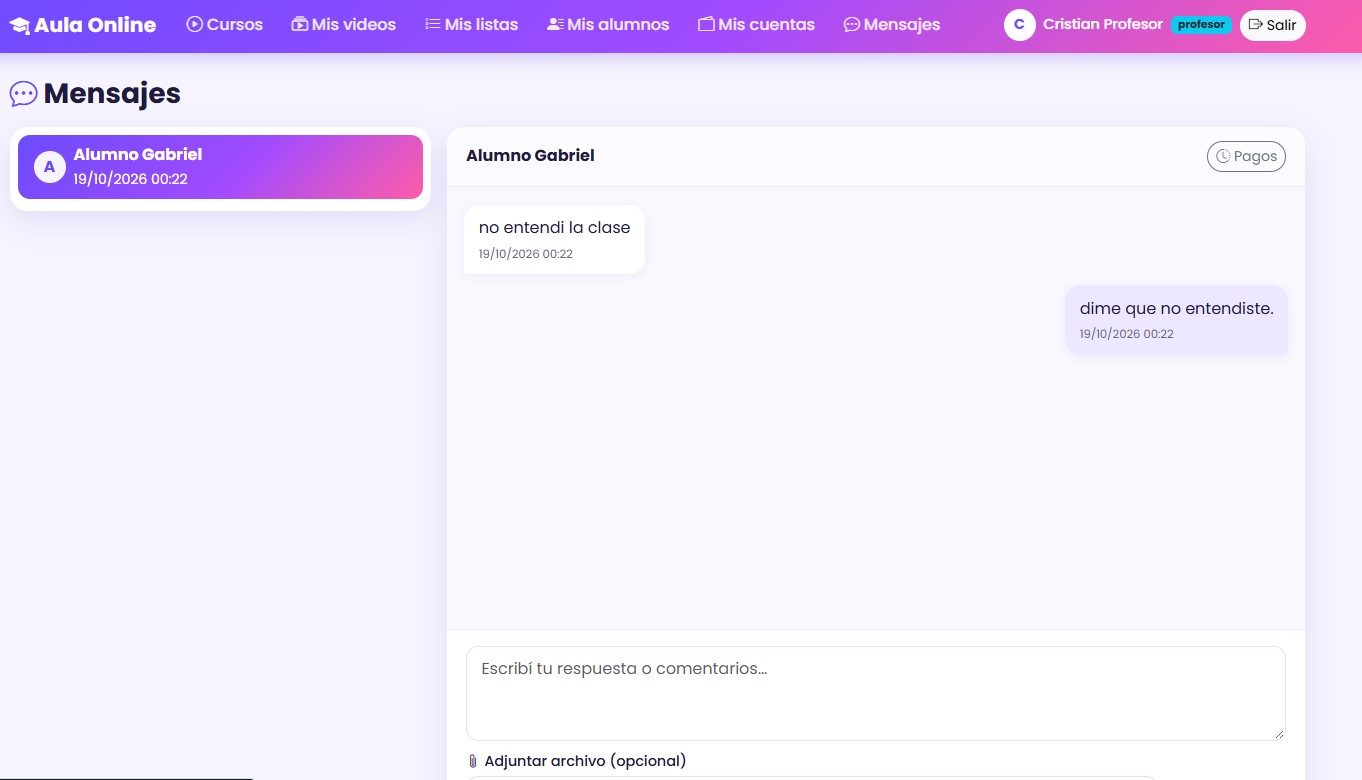Open Mensajes in the top navigation

tap(892, 25)
